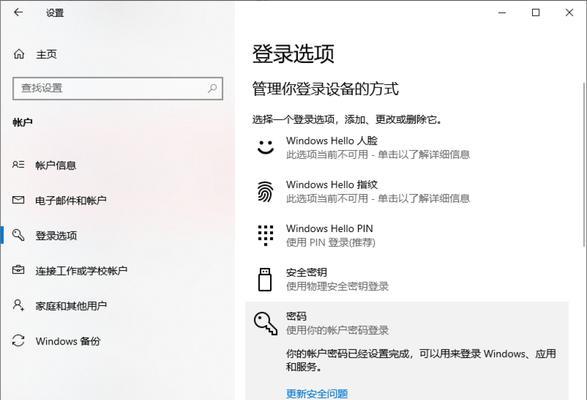The image size is (587, 400).
Task: Click the vertical scrollbar on the right
Action: coord(584,164)
